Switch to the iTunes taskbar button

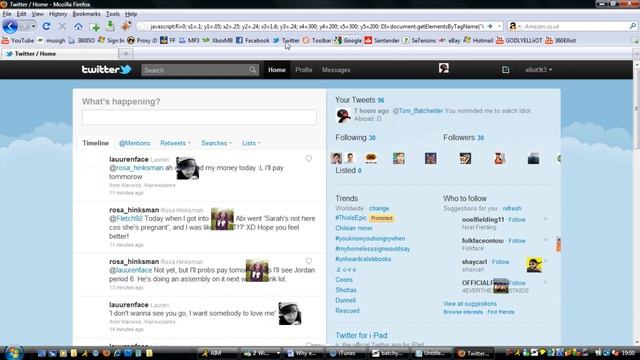point(347,353)
